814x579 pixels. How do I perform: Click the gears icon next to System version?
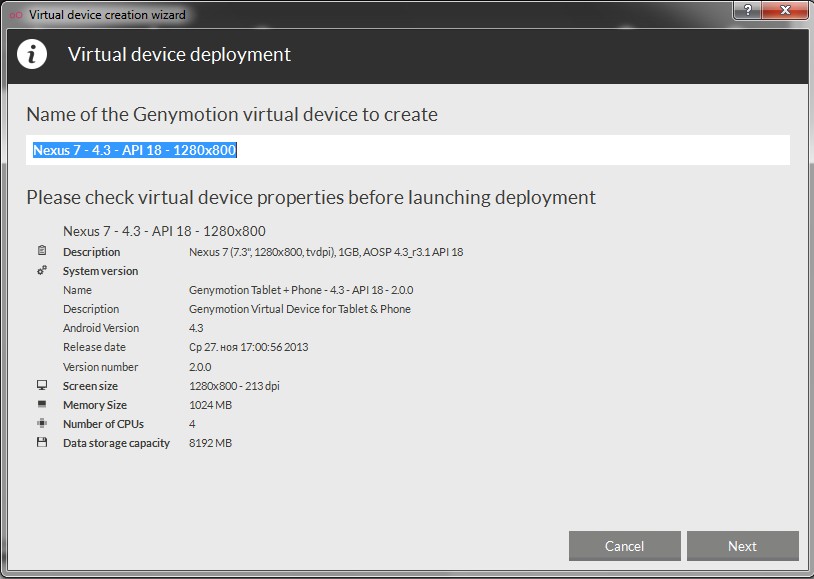point(42,270)
